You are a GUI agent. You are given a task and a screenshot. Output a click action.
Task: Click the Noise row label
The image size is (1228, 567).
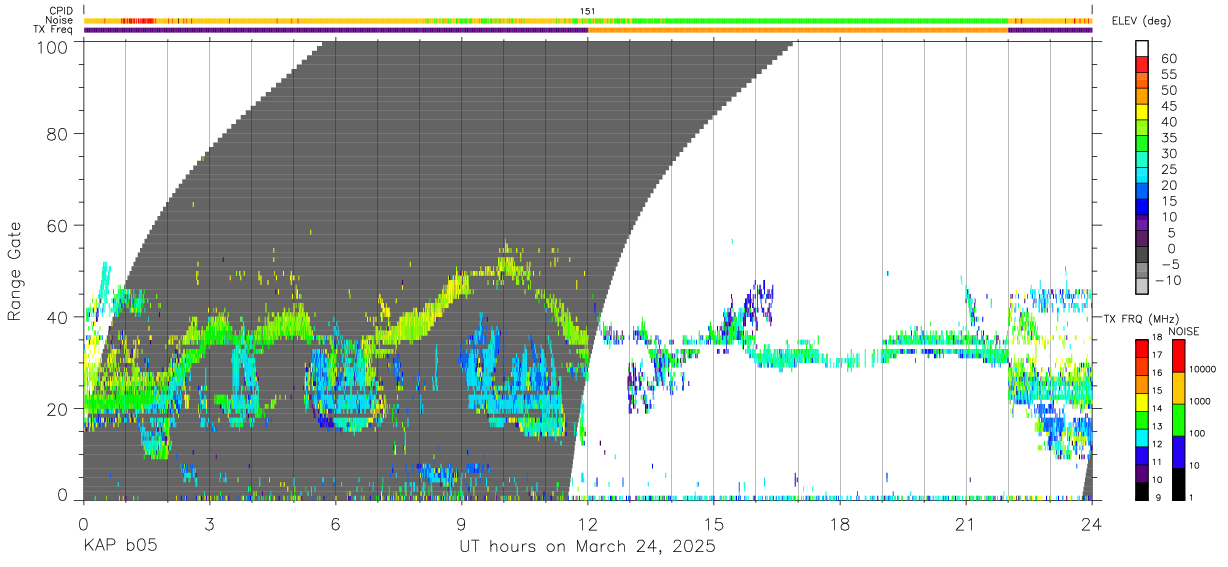point(61,20)
